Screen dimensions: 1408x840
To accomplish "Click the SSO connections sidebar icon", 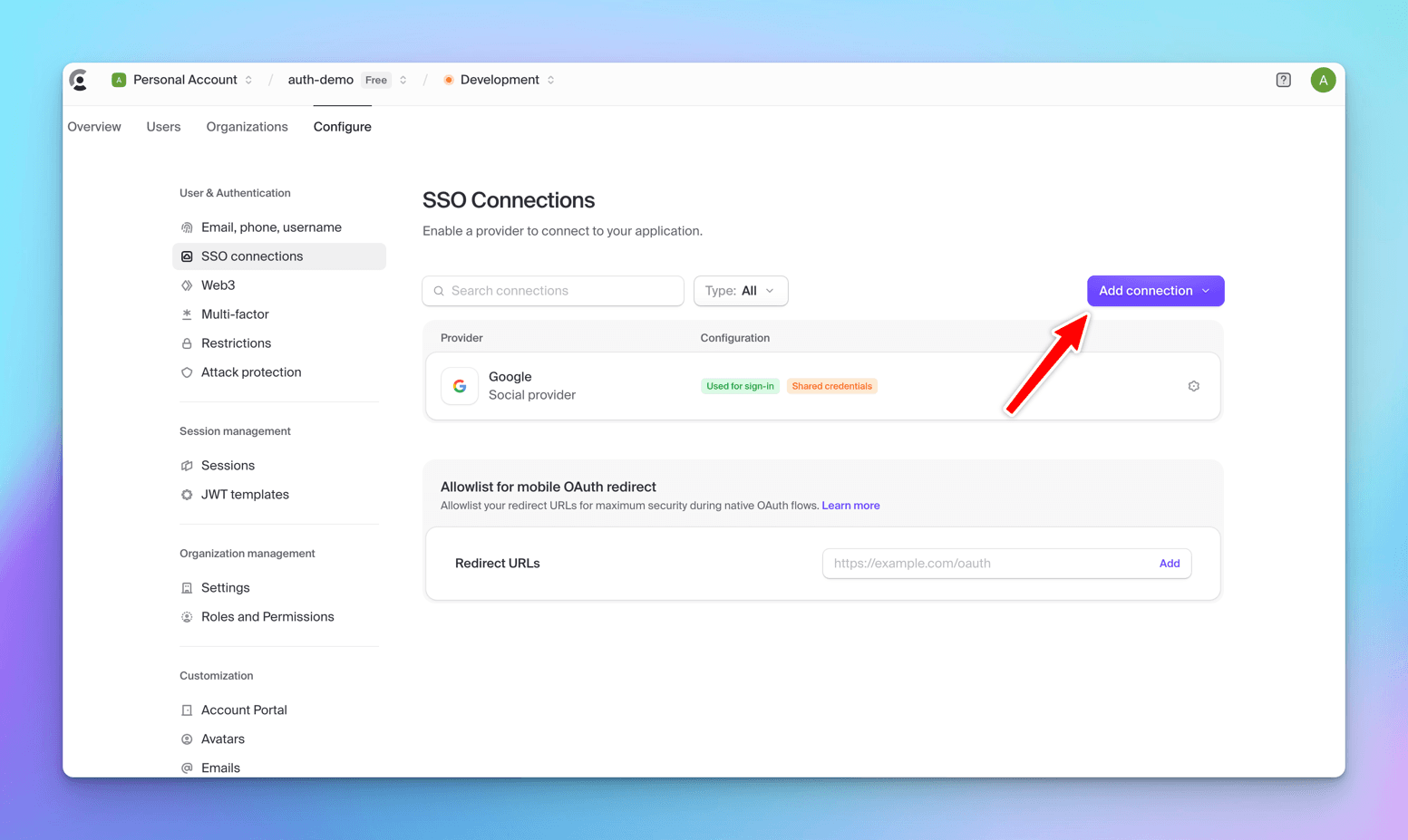I will click(187, 256).
